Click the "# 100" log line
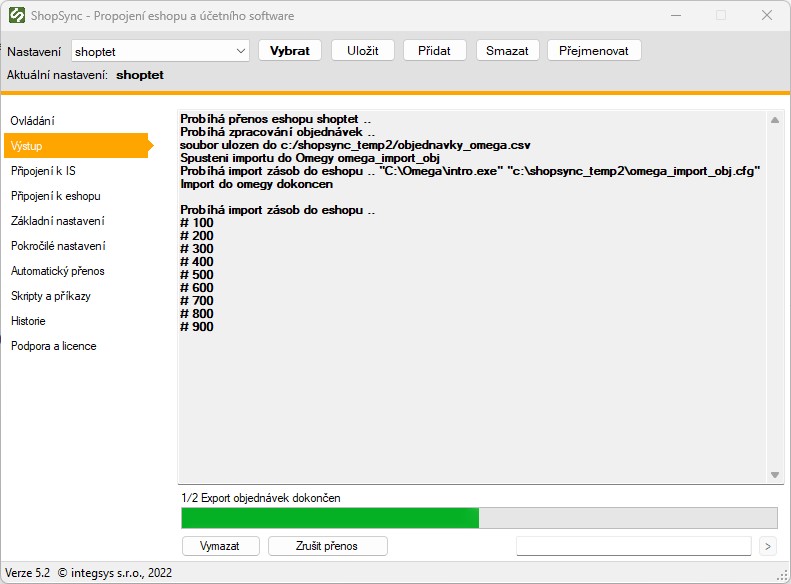 point(197,223)
